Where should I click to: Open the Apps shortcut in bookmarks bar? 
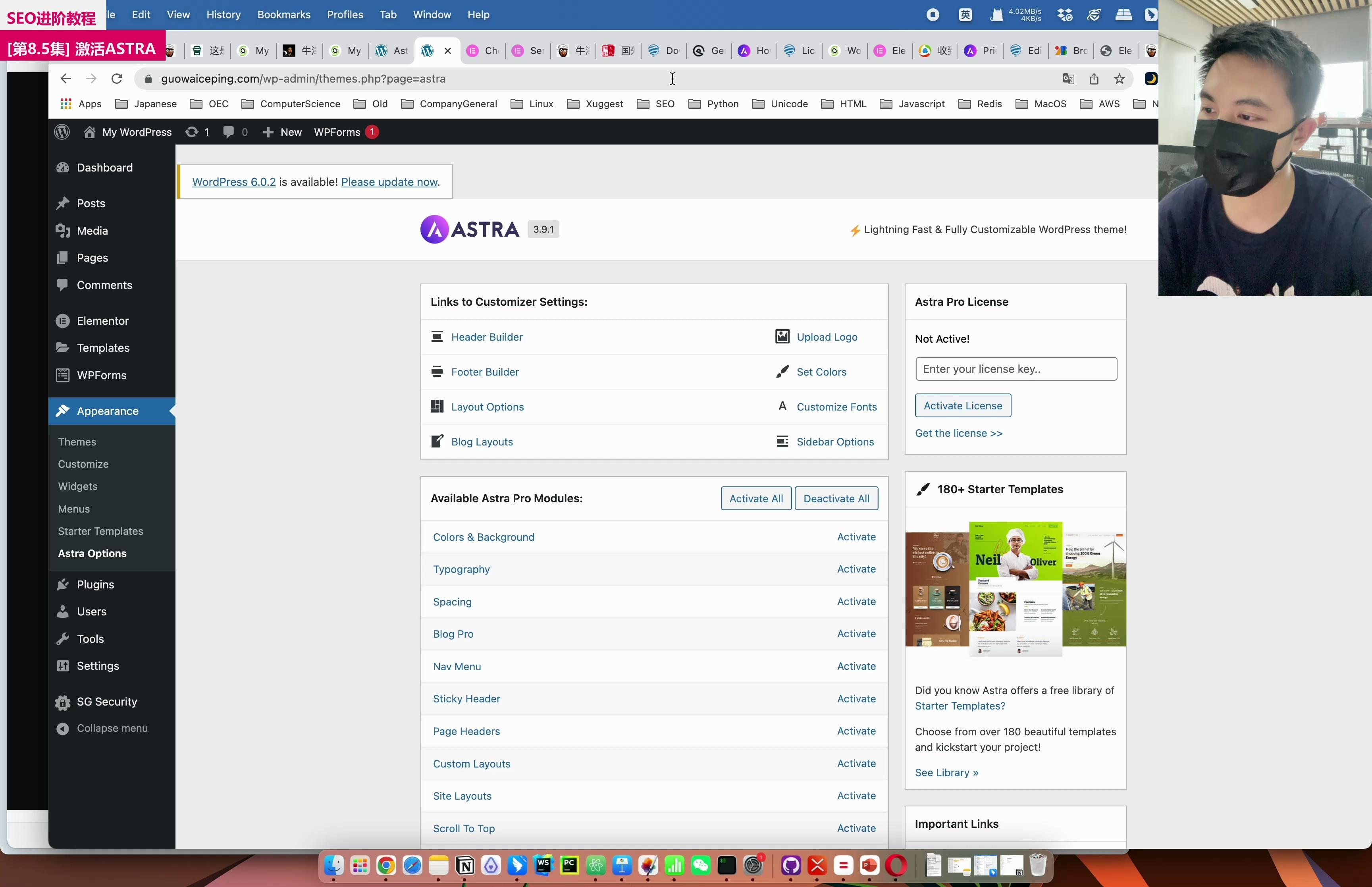point(81,104)
